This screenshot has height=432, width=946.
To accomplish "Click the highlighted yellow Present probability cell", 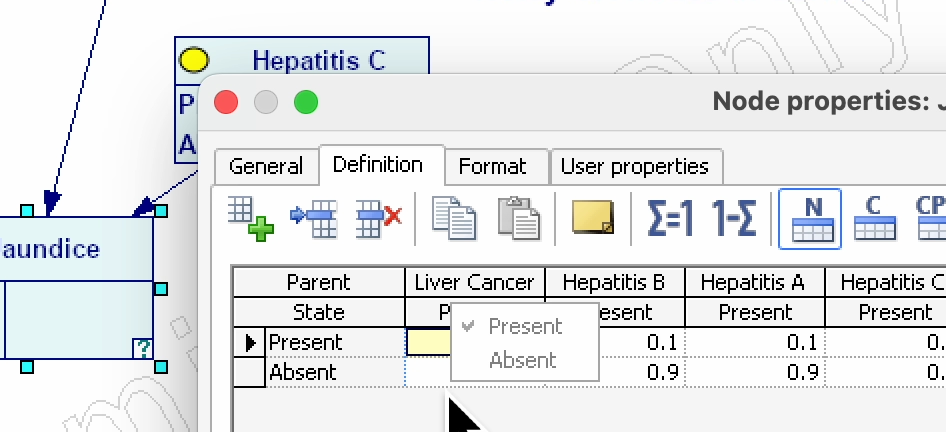I will (x=429, y=343).
